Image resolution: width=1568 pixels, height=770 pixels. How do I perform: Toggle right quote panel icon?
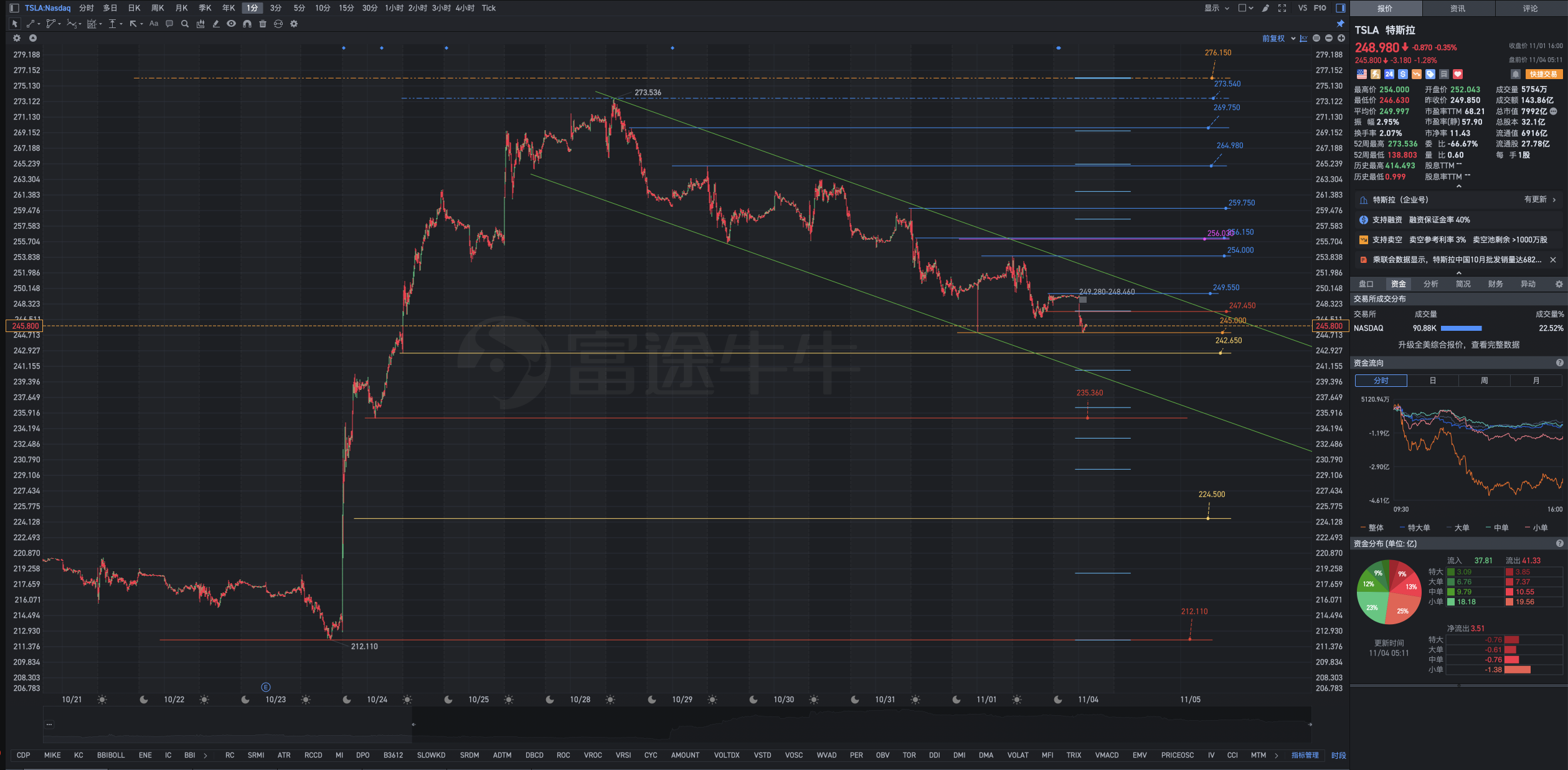point(1341,8)
